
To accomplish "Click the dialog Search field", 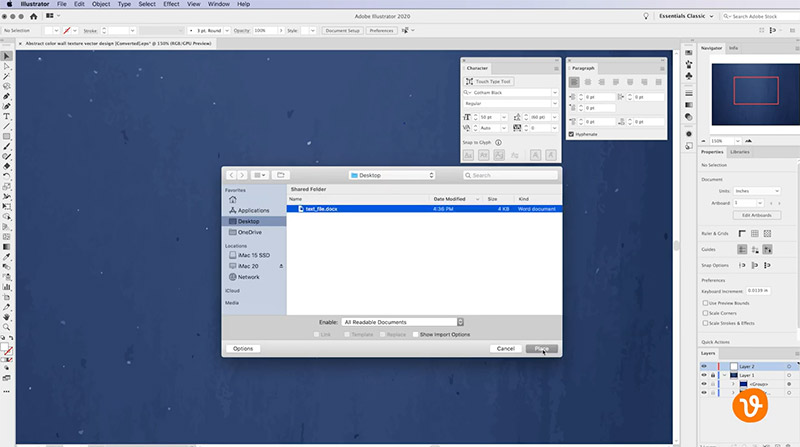I will 510,175.
